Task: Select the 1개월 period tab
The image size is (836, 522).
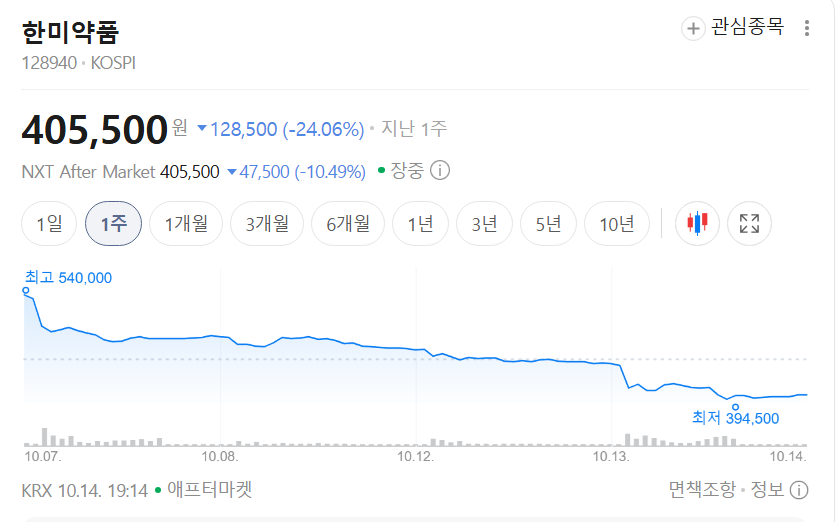Action: click(186, 223)
